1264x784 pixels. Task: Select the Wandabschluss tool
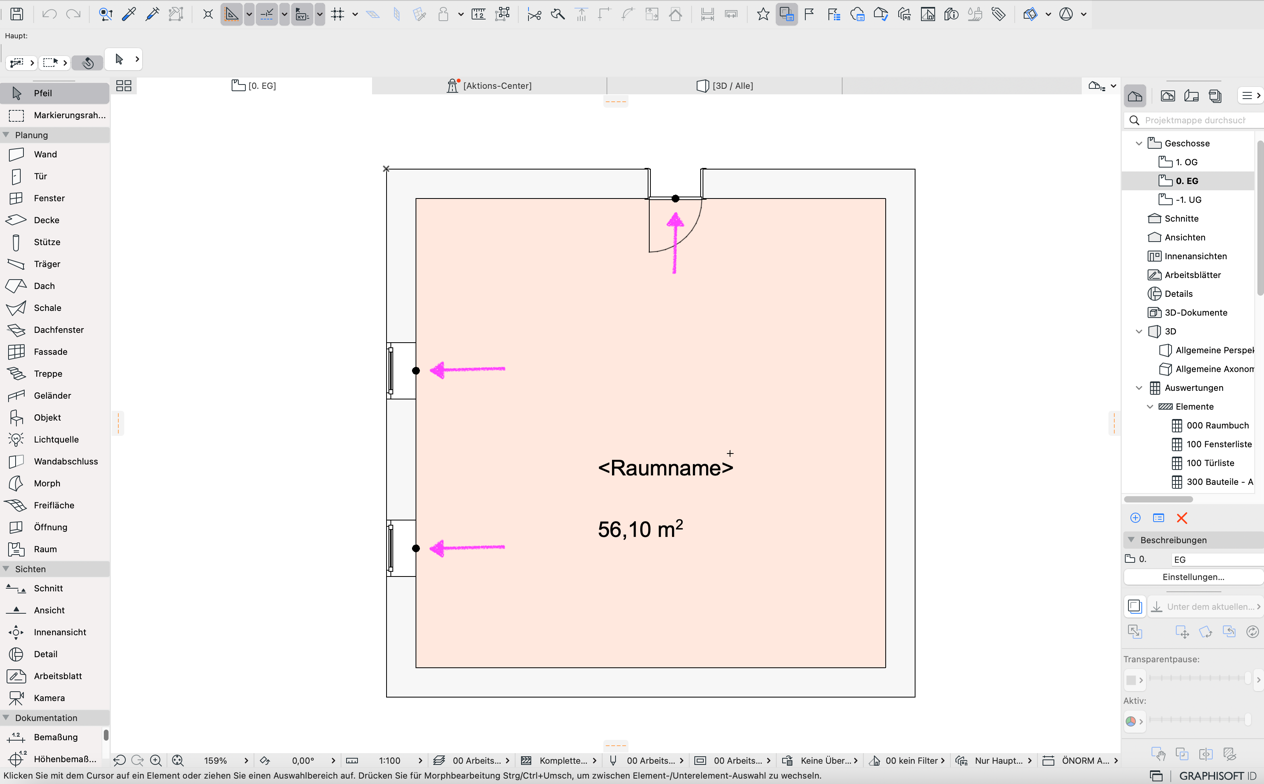pyautogui.click(x=55, y=462)
